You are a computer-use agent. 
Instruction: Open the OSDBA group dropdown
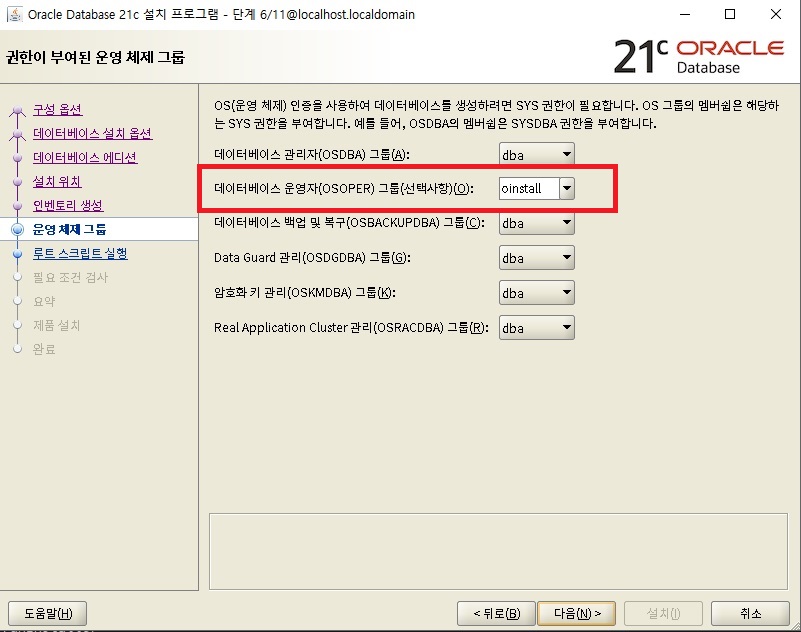pos(536,154)
